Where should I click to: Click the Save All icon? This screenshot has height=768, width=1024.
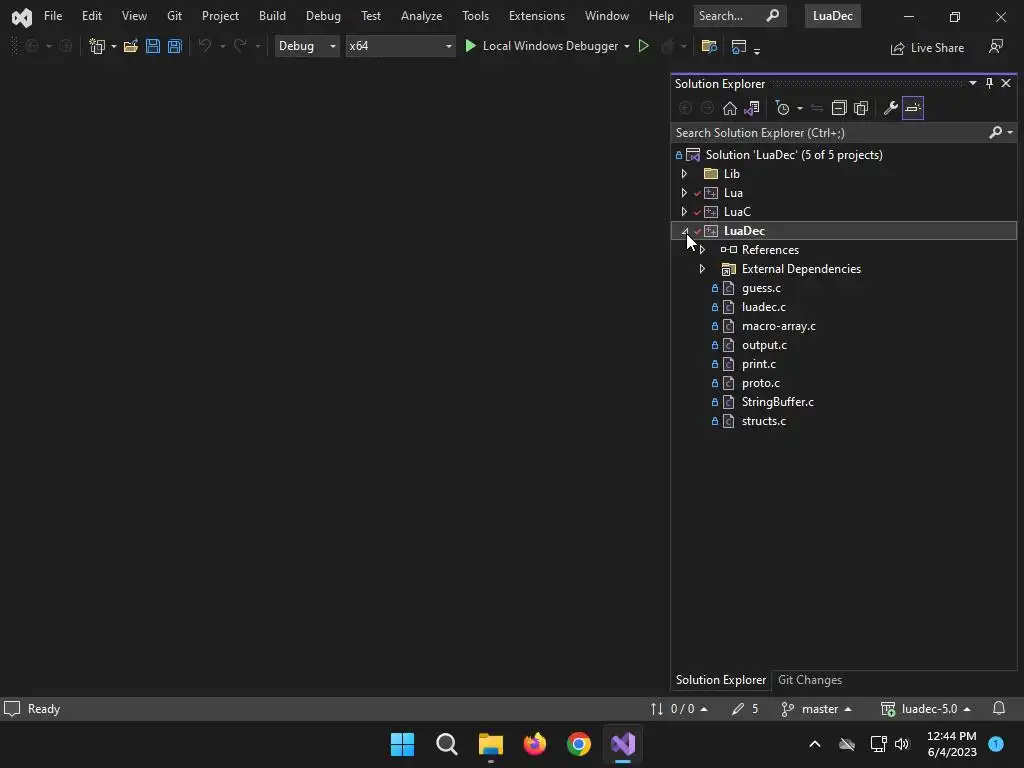(x=174, y=46)
